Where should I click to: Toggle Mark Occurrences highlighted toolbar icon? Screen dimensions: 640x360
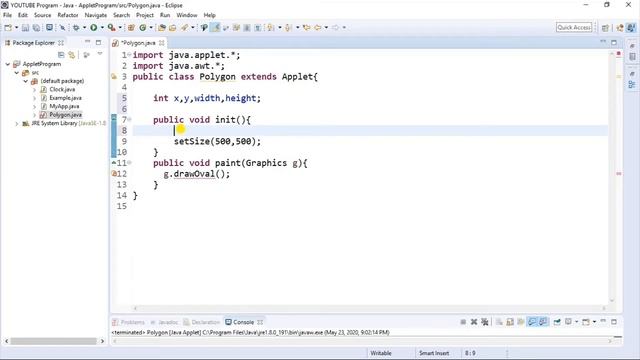click(215, 27)
